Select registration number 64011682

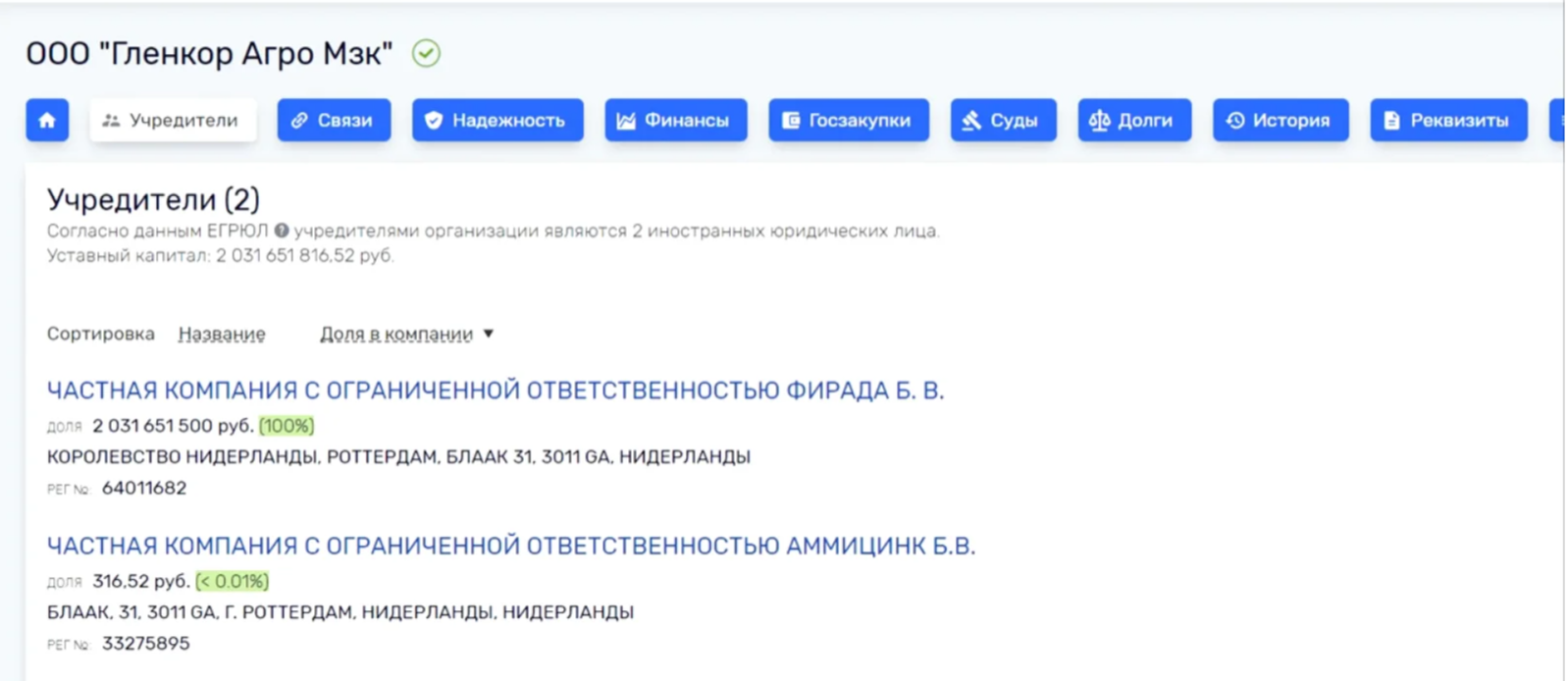point(144,488)
